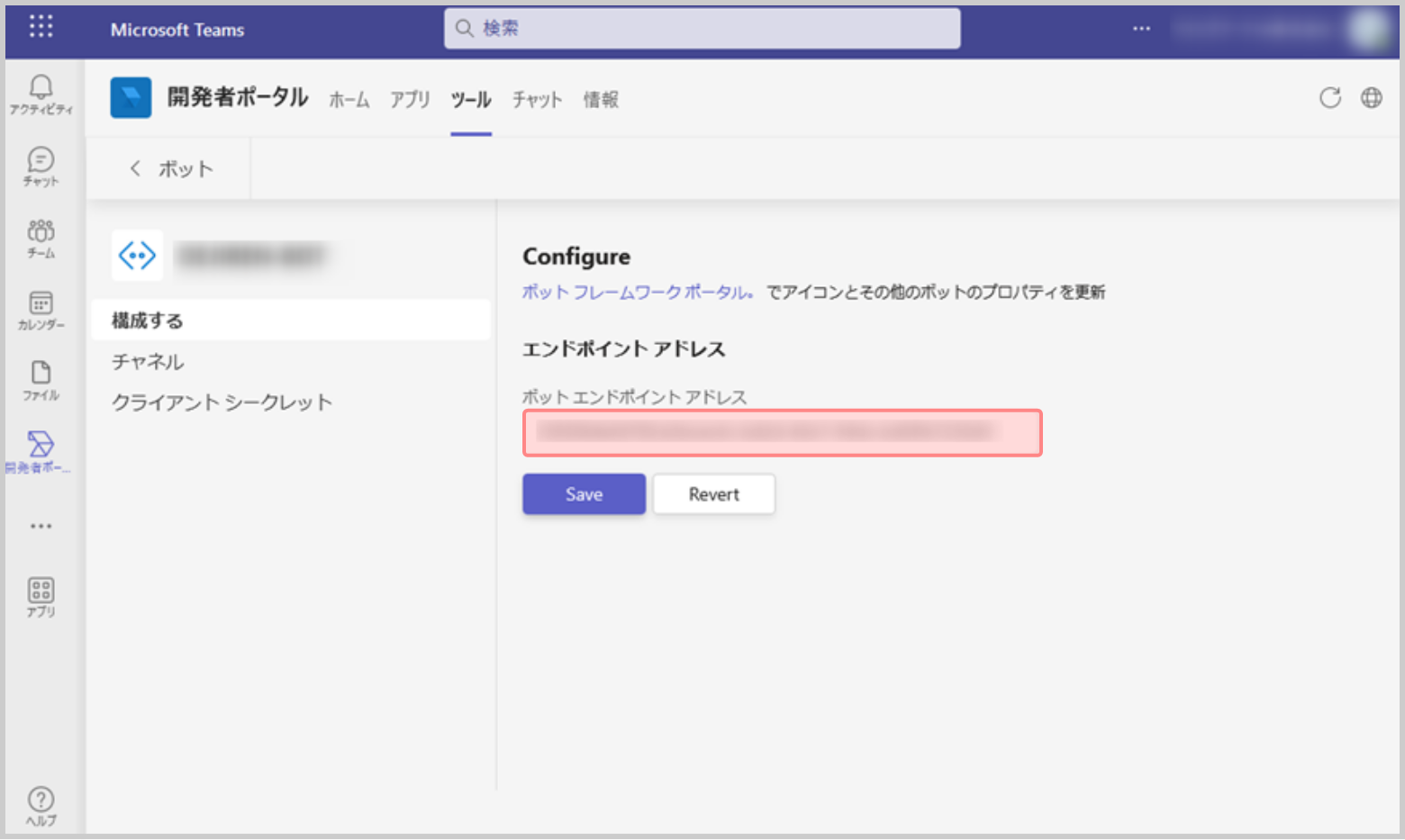Go back to ボット using chevron
1405x840 pixels.
coord(136,168)
